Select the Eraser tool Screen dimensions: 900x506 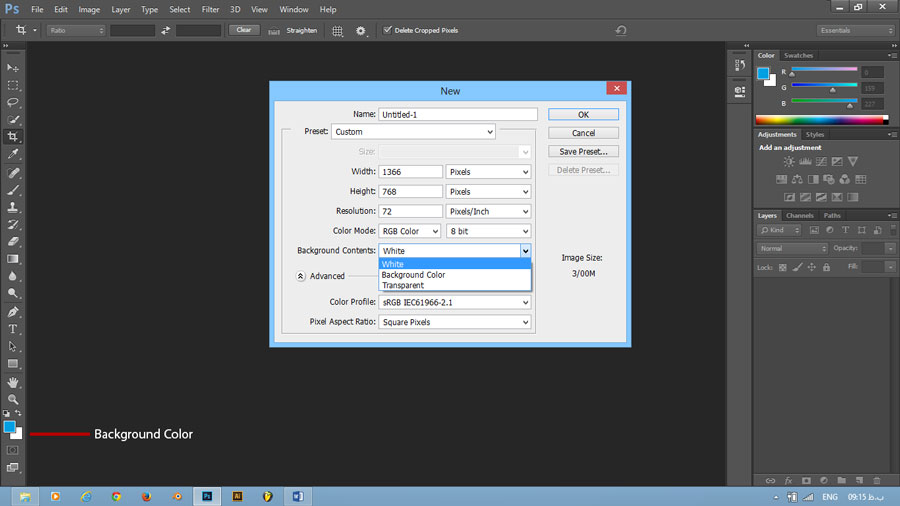pyautogui.click(x=13, y=242)
